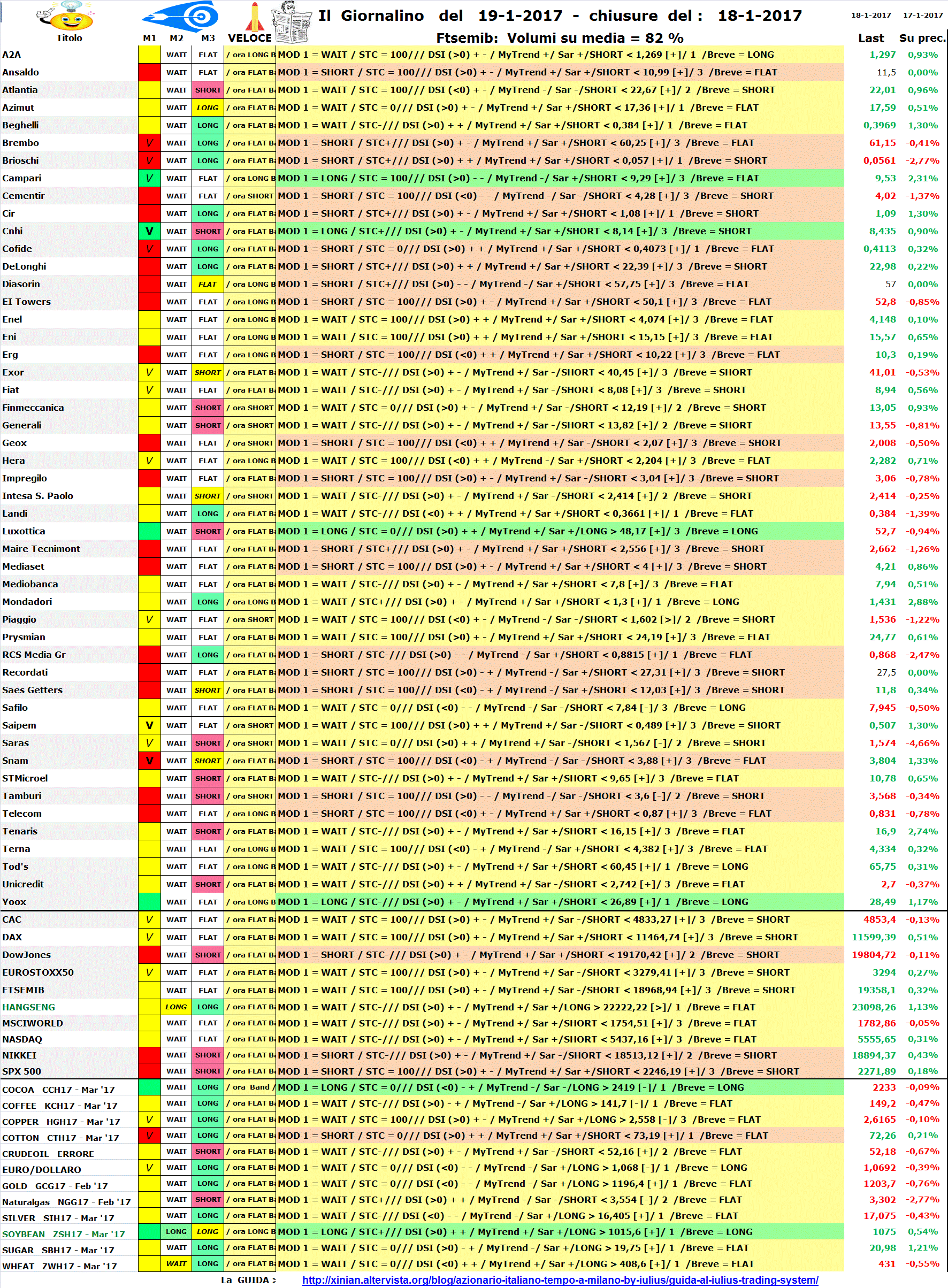This screenshot has width=948, height=1288.
Task: Click the SHORT M3 cell for Naturalgas
Action: coord(208,1200)
